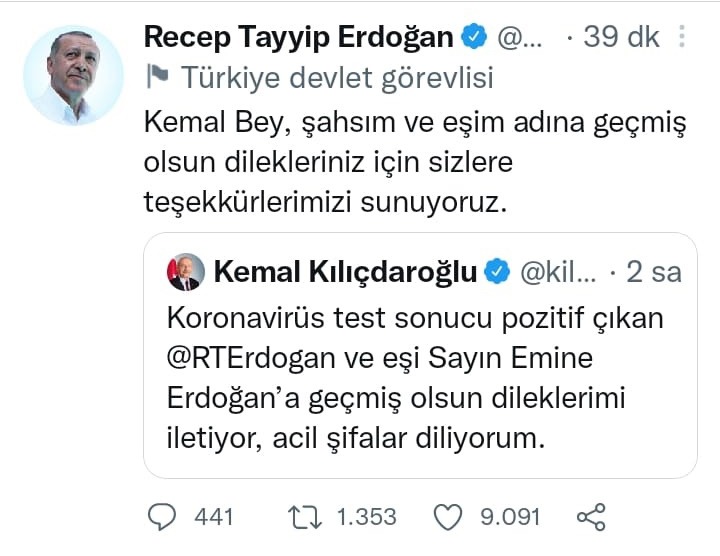Screen dimensions: 720x556
Task: Click the 1.353 retweet count
Action: coord(366,516)
